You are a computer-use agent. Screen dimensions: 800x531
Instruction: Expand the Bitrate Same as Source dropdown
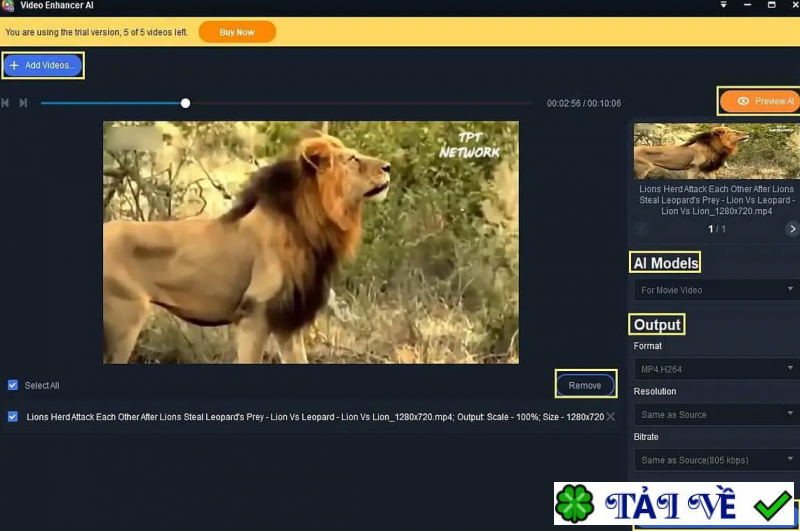click(x=716, y=460)
